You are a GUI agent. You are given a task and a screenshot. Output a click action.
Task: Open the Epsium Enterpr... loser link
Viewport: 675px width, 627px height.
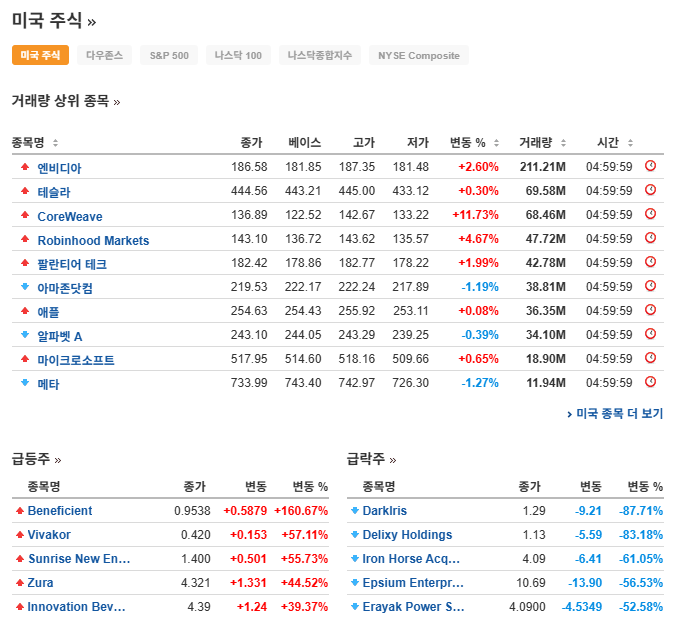point(413,583)
